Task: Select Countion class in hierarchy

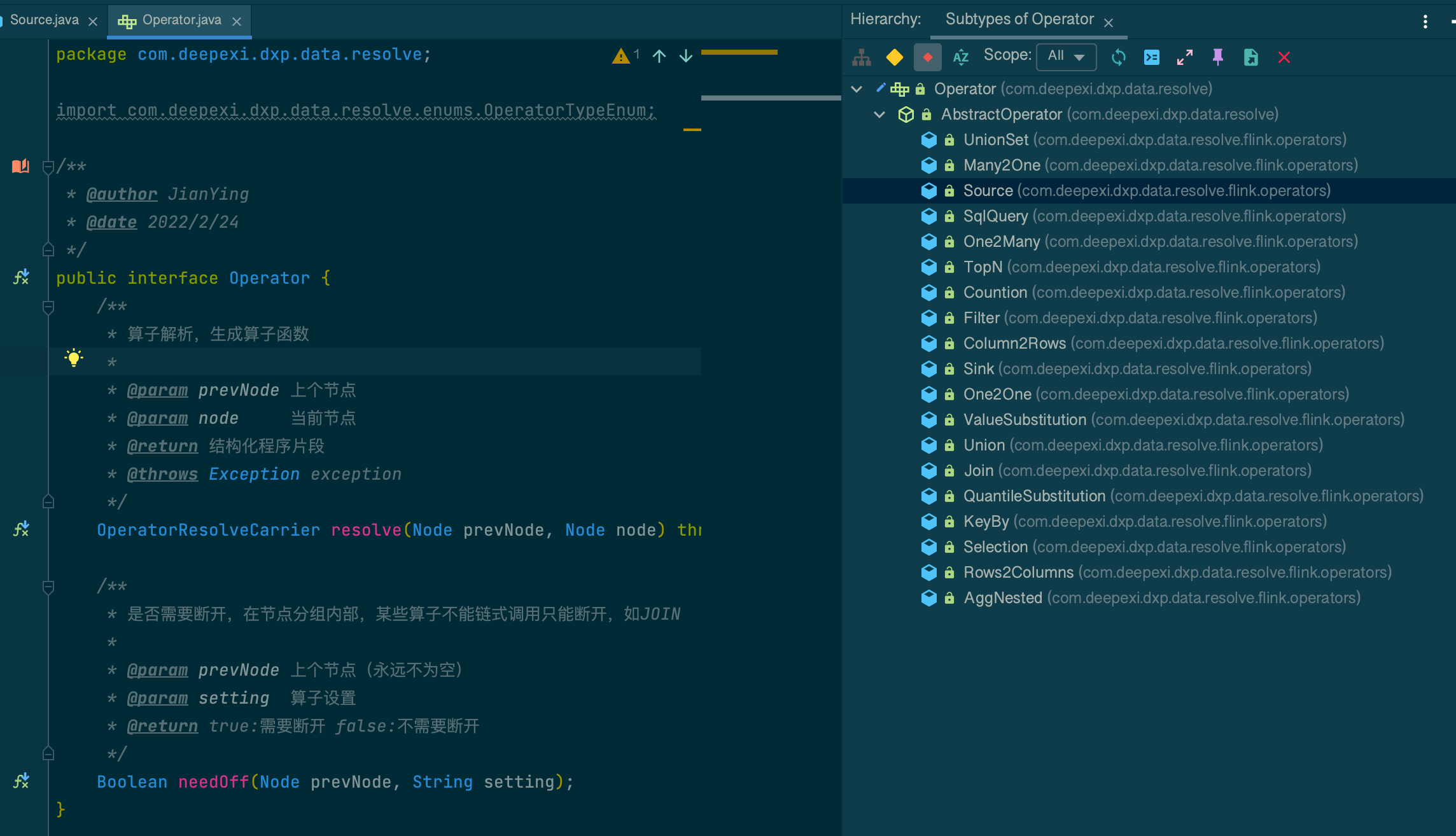Action: pyautogui.click(x=1154, y=292)
